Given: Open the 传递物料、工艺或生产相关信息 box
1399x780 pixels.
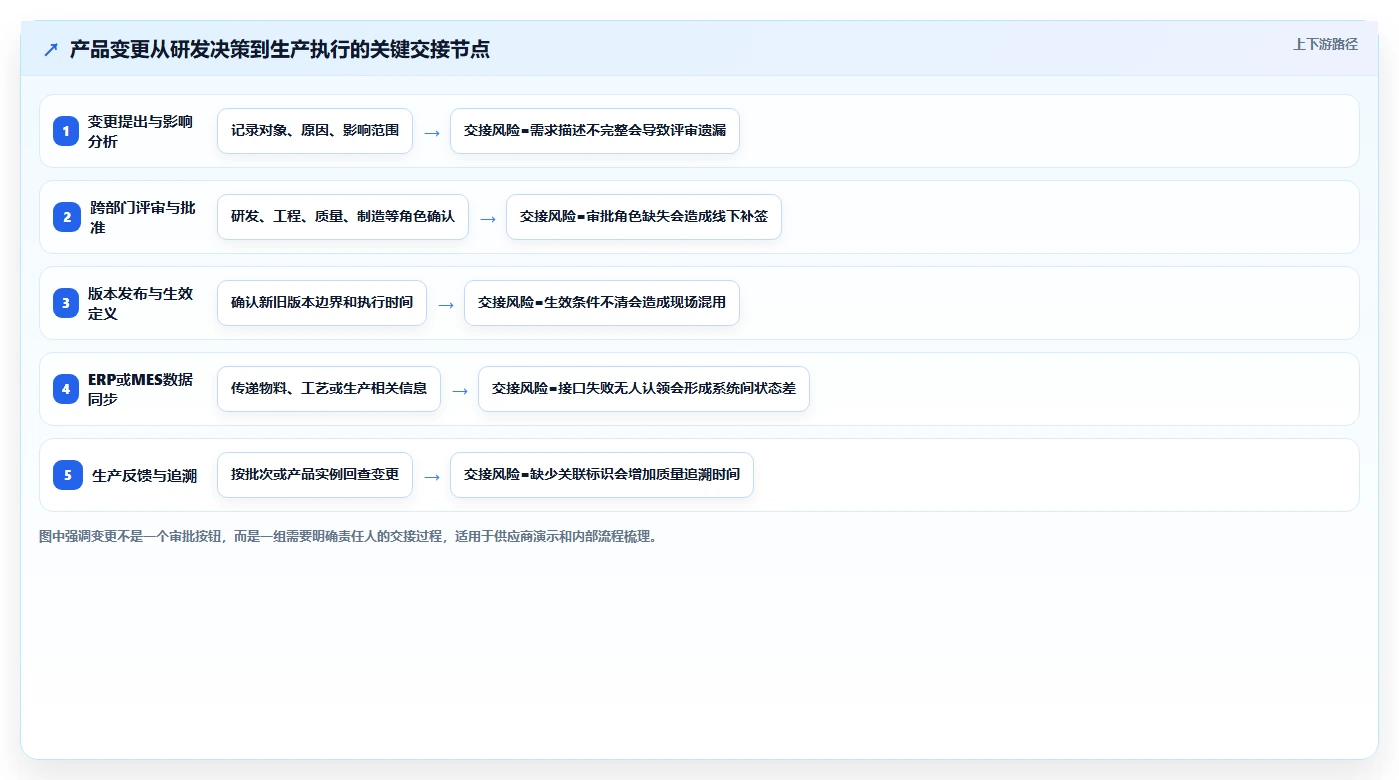Looking at the screenshot, I should 329,389.
